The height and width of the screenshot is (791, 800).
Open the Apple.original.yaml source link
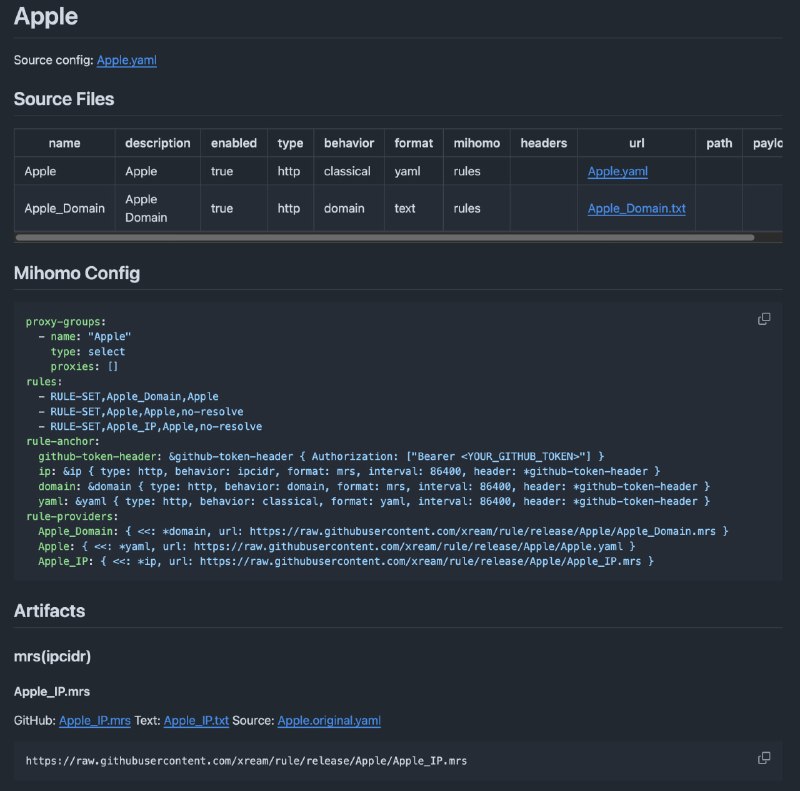[x=329, y=721]
